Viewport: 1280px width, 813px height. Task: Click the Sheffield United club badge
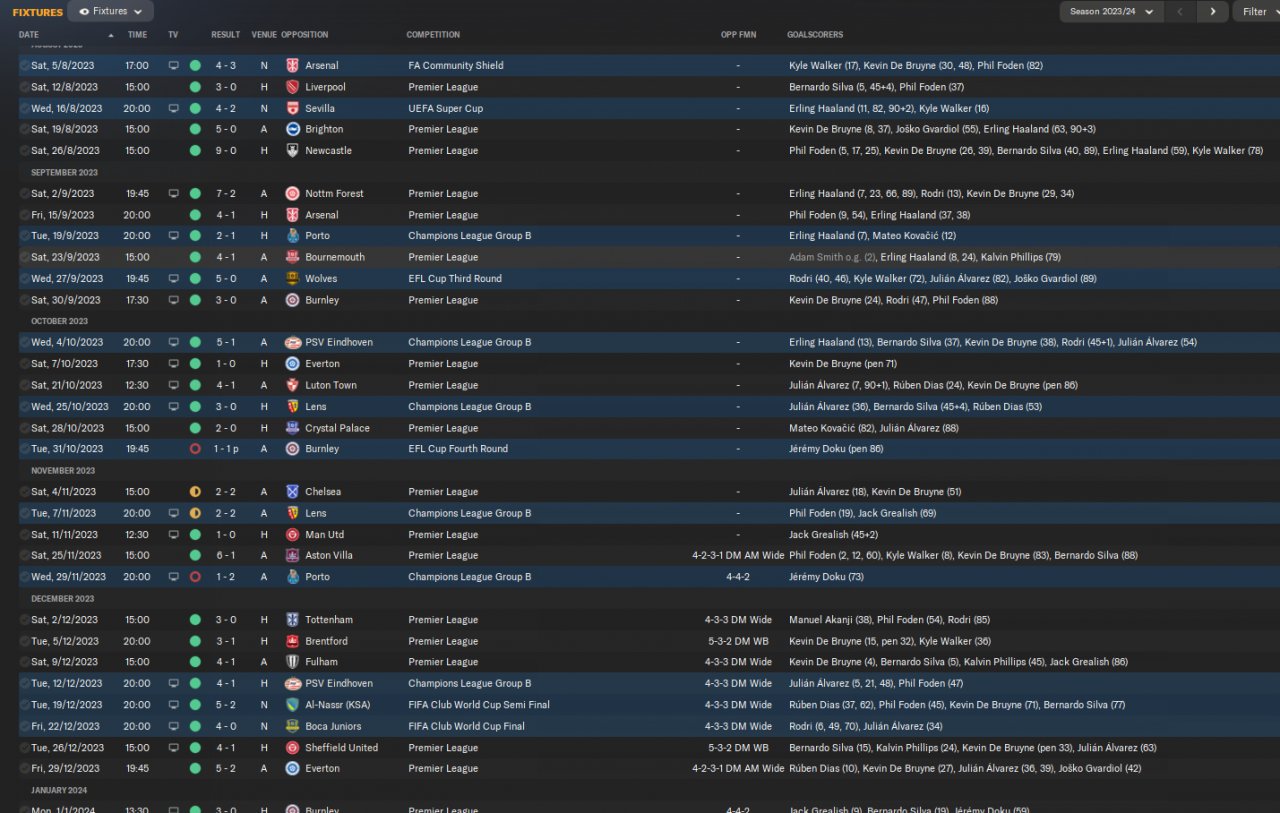[293, 748]
